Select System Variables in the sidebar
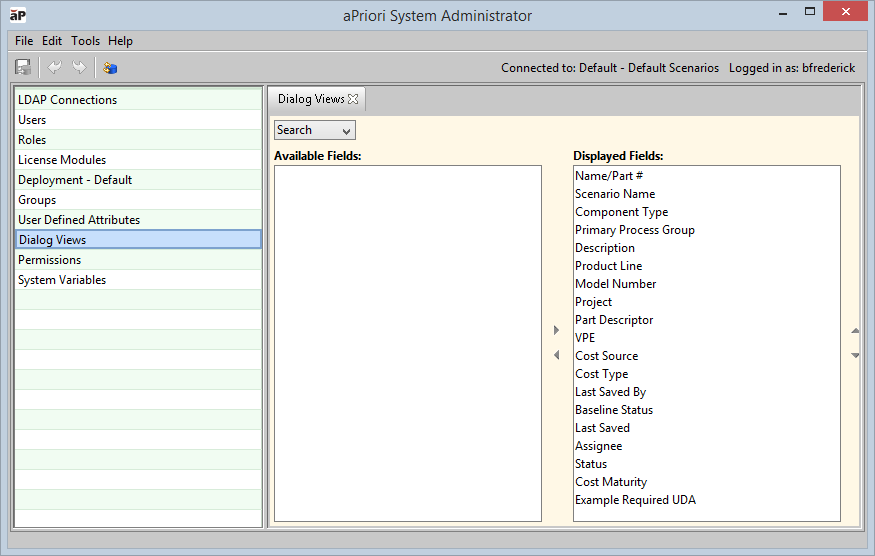 [62, 280]
